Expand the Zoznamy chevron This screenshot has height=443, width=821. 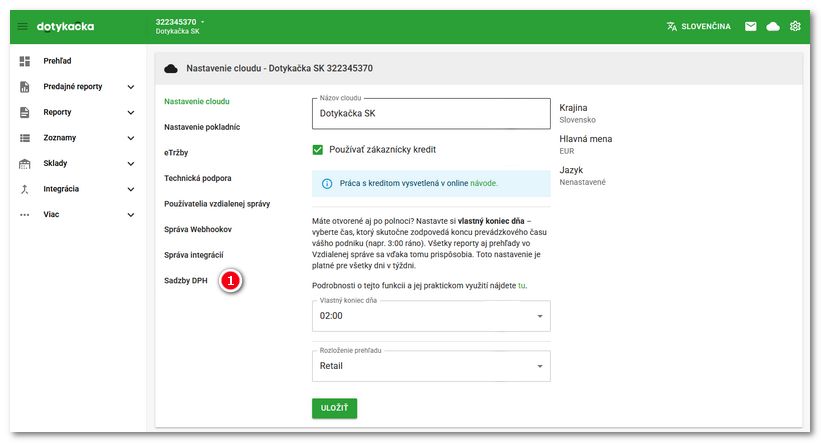[x=131, y=138]
